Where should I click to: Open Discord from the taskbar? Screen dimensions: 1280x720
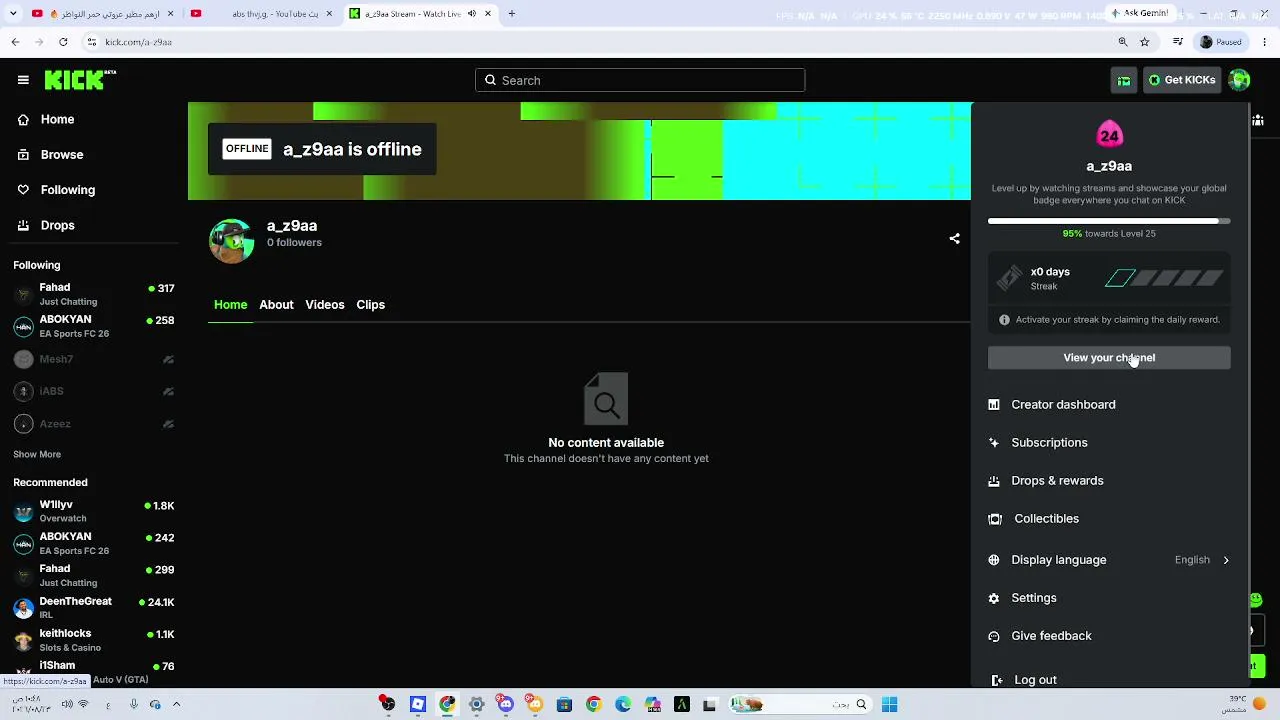pyautogui.click(x=506, y=705)
